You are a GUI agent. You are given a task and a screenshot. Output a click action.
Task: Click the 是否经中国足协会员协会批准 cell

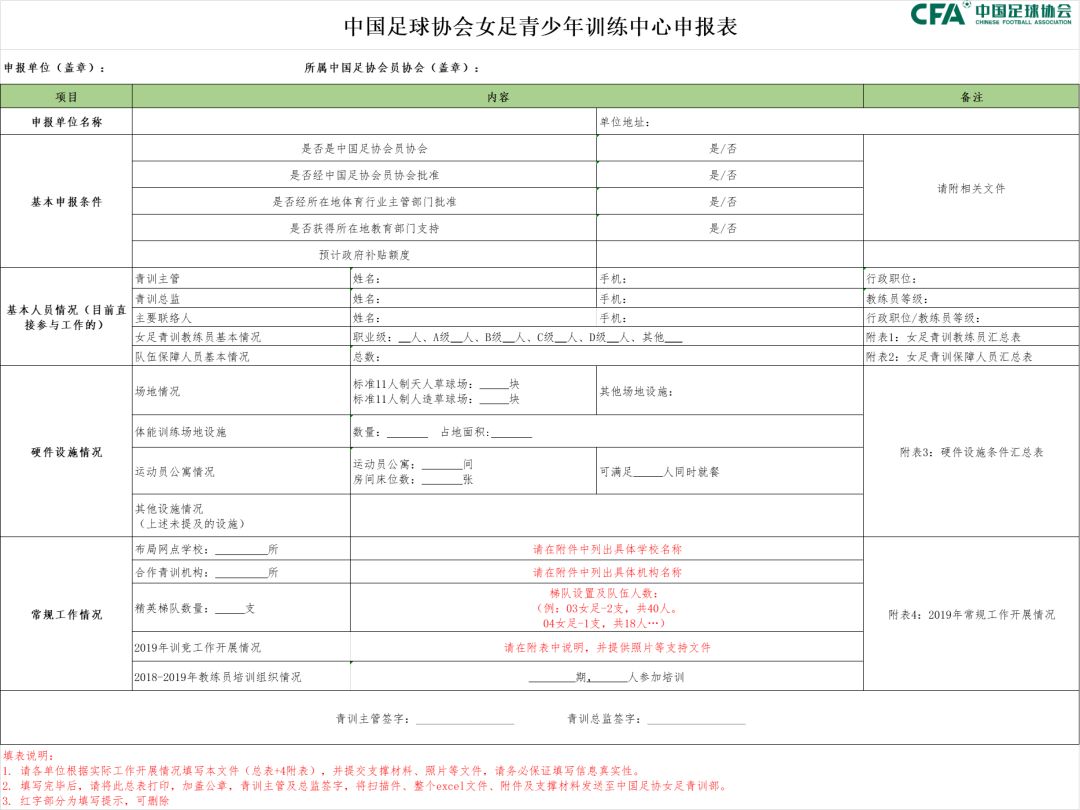pos(364,175)
